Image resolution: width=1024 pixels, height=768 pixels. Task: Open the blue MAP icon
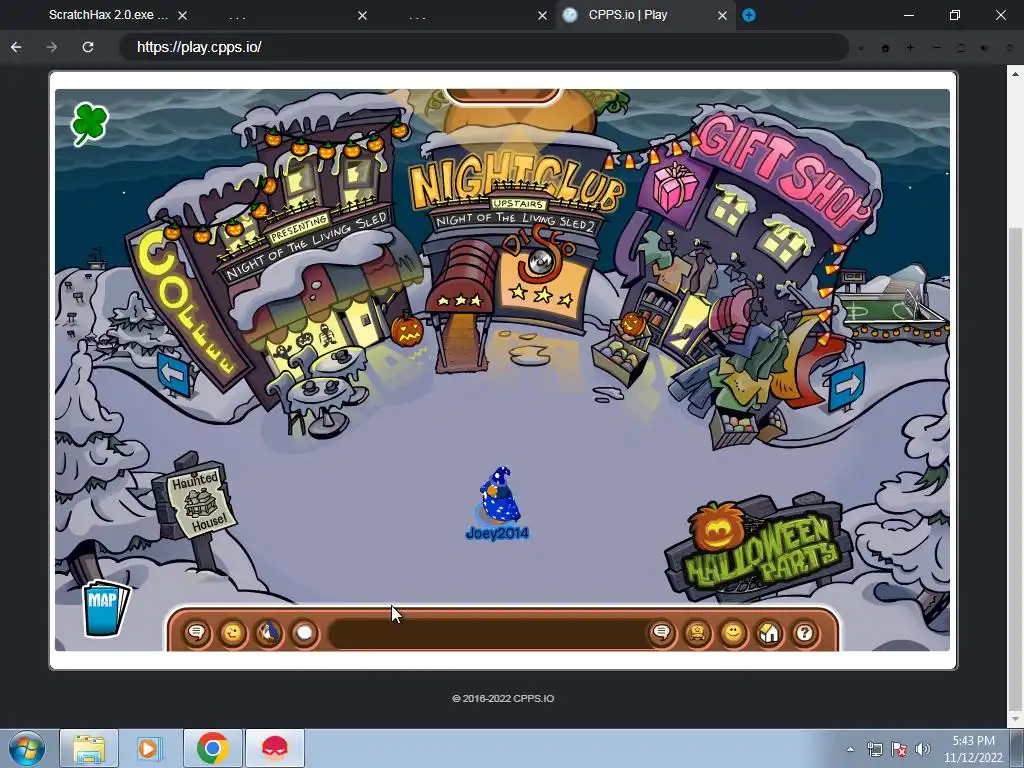[x=105, y=608]
